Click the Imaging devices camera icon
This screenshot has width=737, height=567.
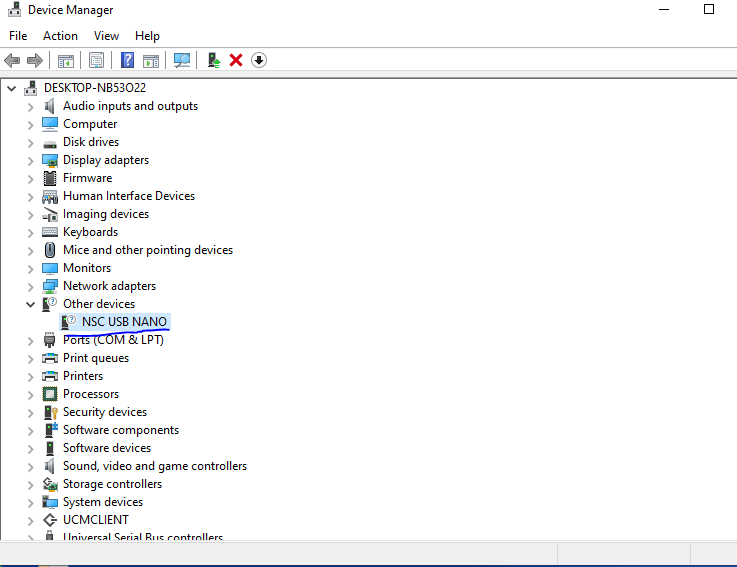(50, 214)
